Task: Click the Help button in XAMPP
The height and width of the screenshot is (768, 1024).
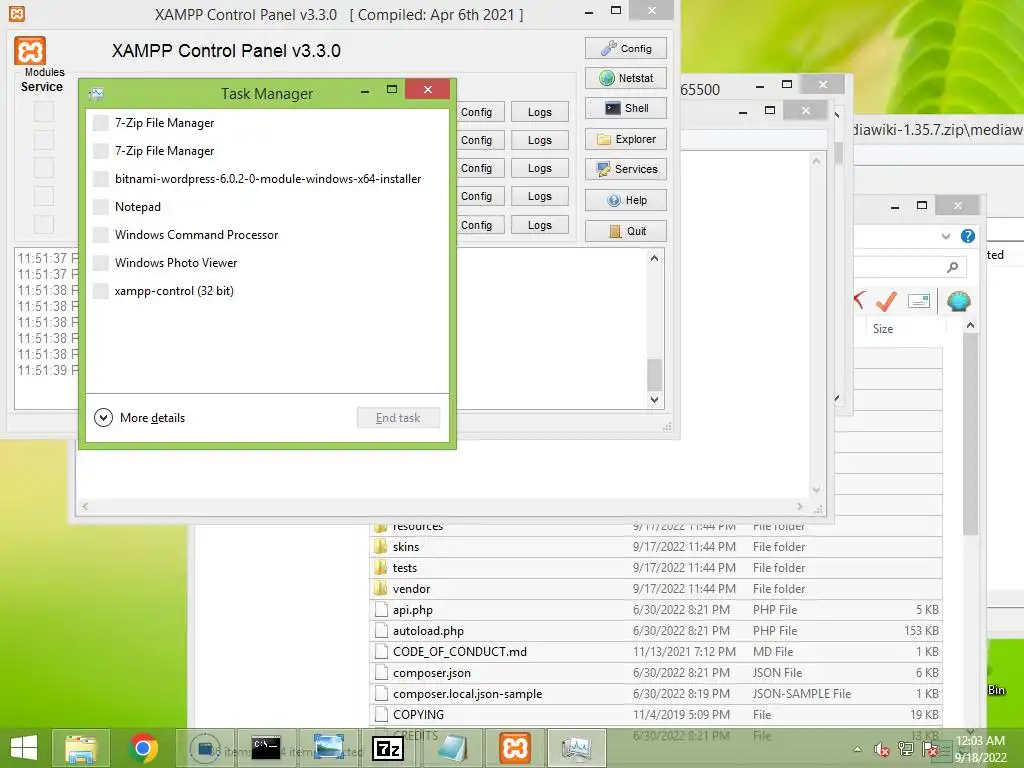Action: pyautogui.click(x=626, y=200)
